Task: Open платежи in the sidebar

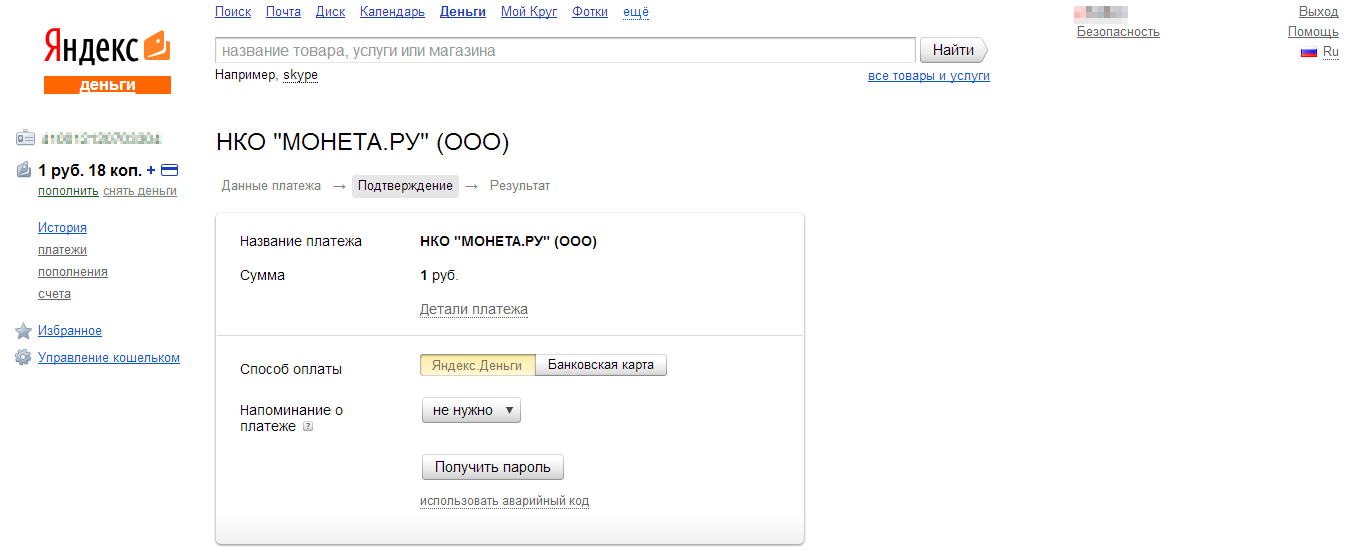Action: 62,250
